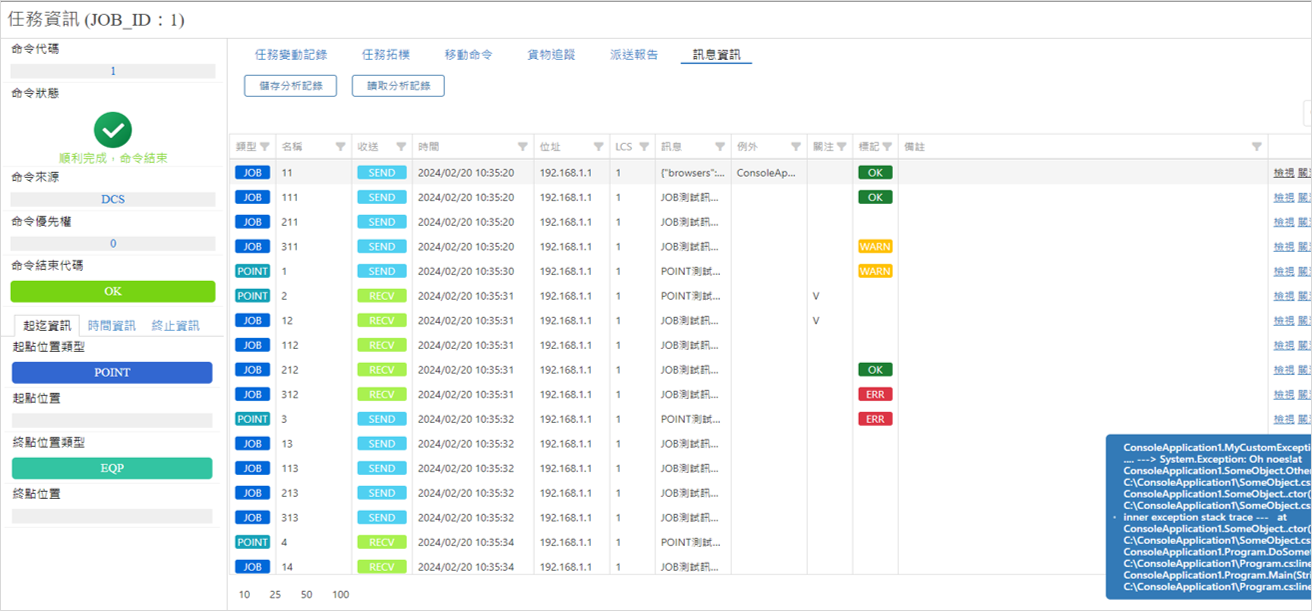Open the 類型 column filter icon
The height and width of the screenshot is (611, 1312).
[x=265, y=147]
